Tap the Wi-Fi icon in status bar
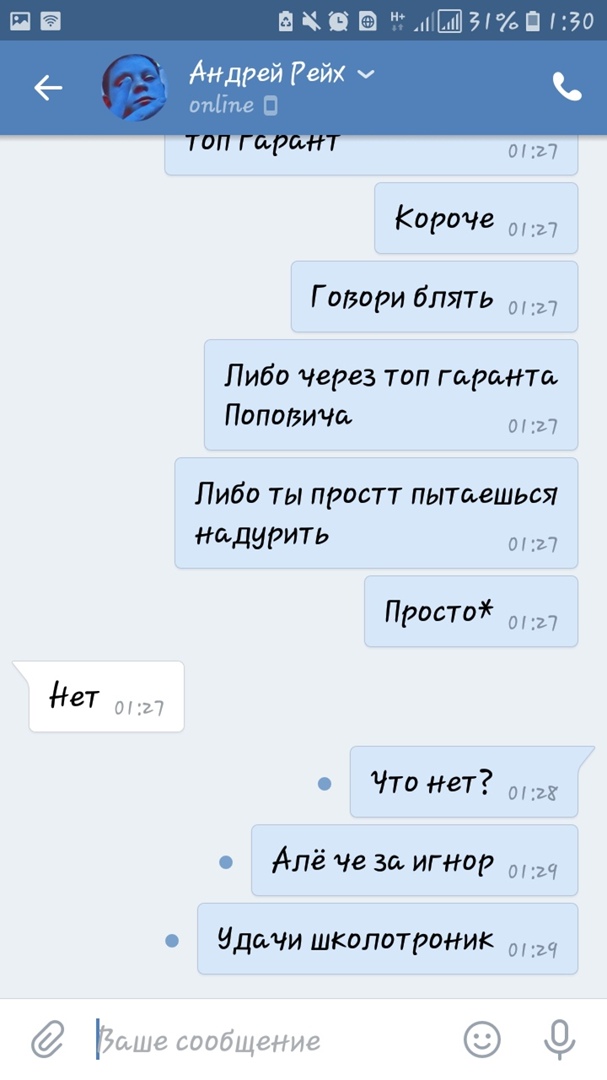The height and width of the screenshot is (1080, 607). pyautogui.click(x=50, y=21)
